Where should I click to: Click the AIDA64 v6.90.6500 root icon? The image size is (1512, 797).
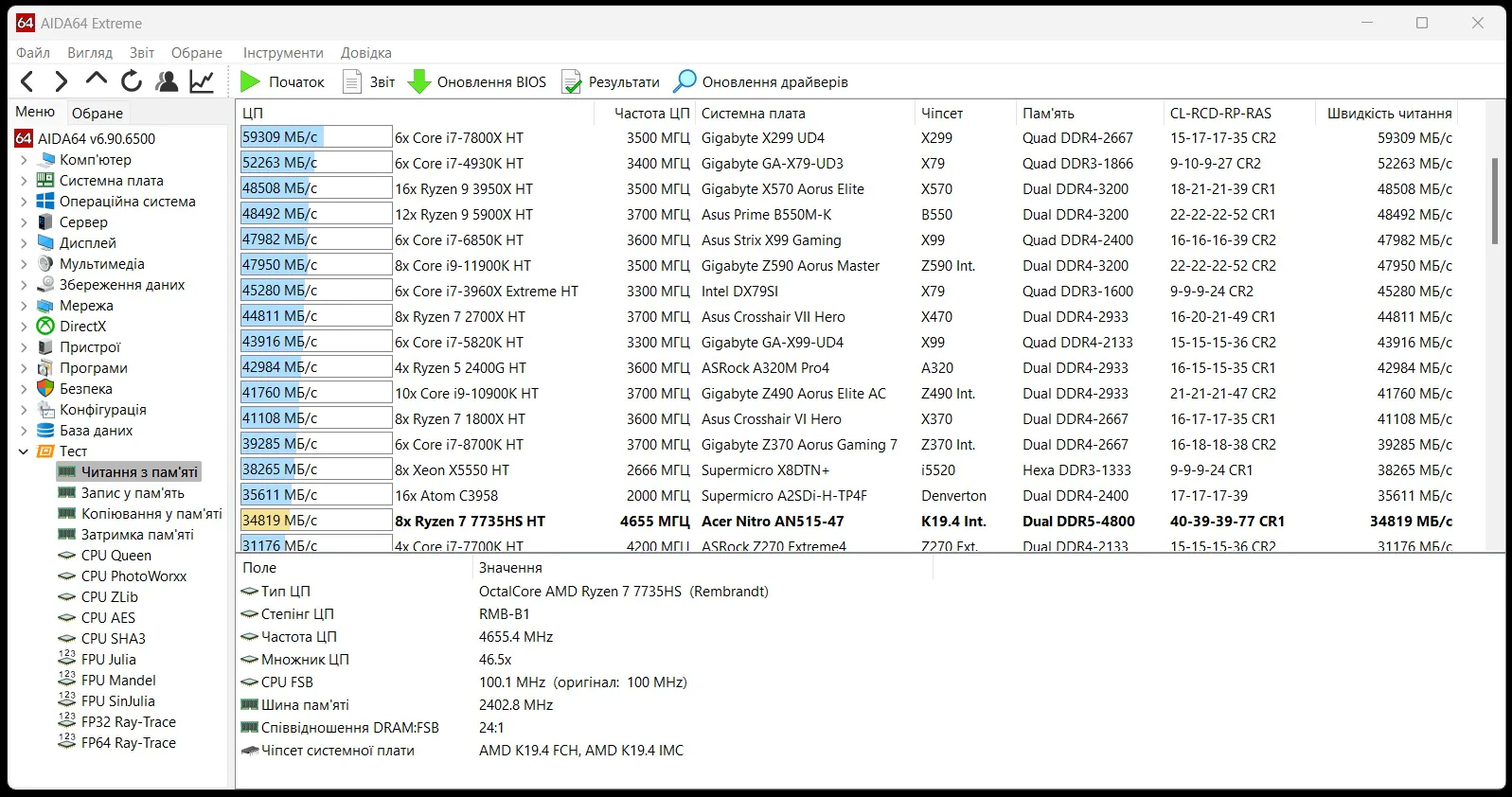pos(25,138)
